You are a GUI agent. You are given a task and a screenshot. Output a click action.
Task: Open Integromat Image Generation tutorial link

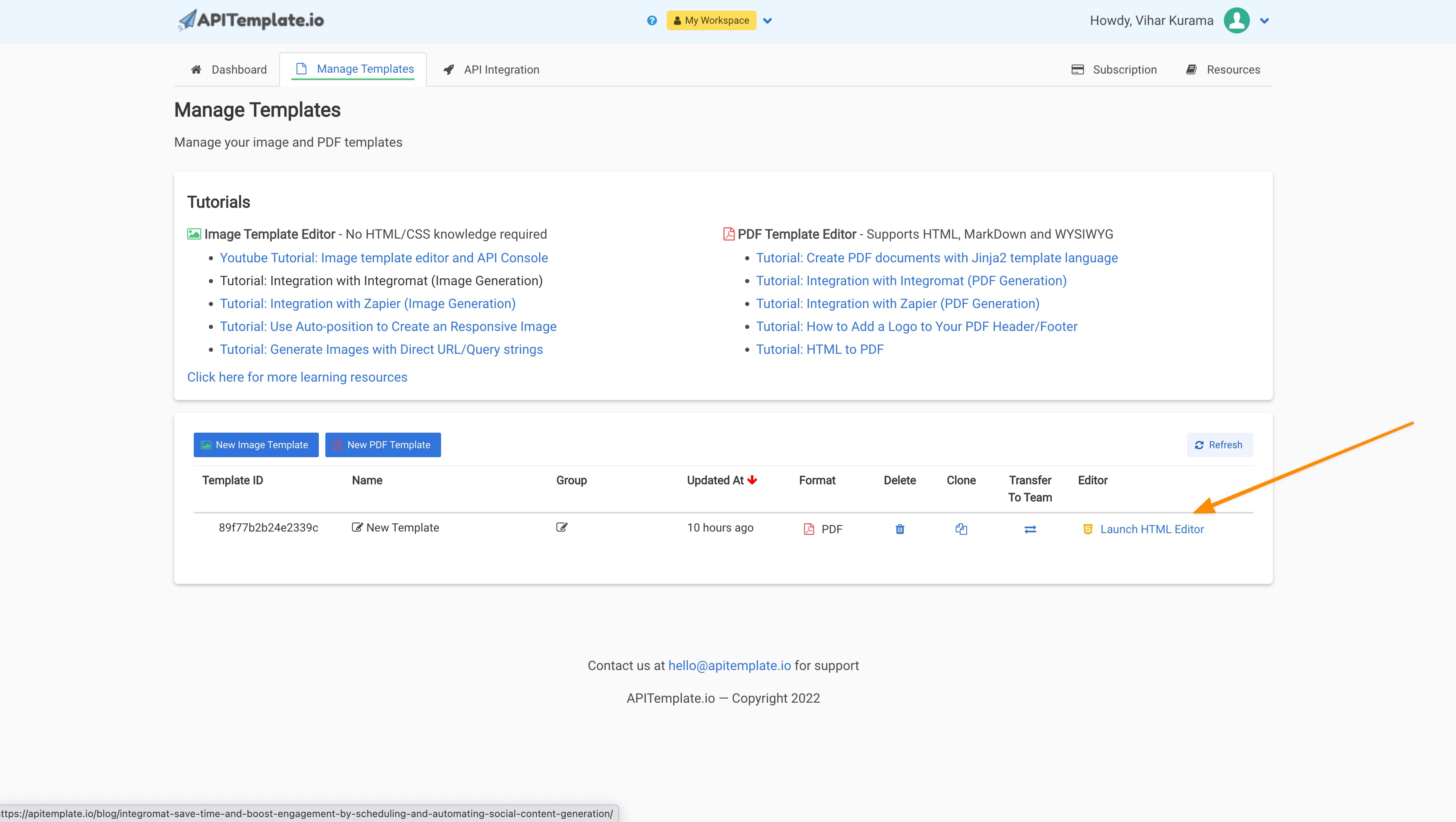(381, 281)
